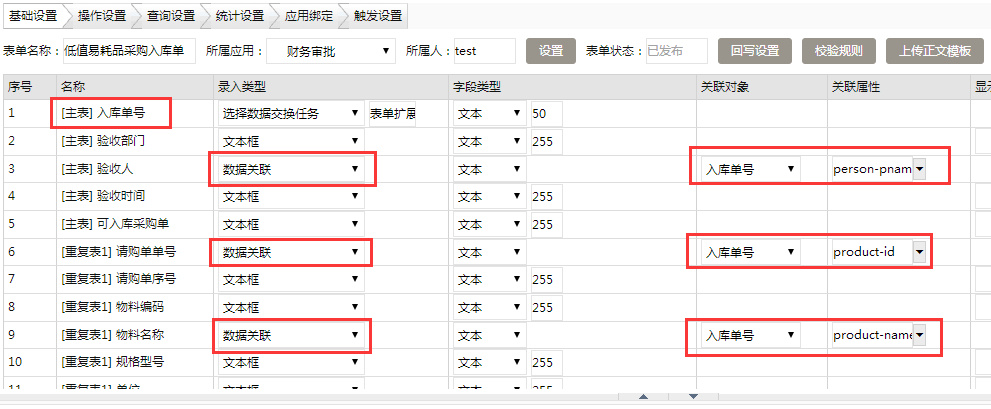This screenshot has height=409, width=991.
Task: Open the 应用绑定 tab
Action: pos(308,16)
